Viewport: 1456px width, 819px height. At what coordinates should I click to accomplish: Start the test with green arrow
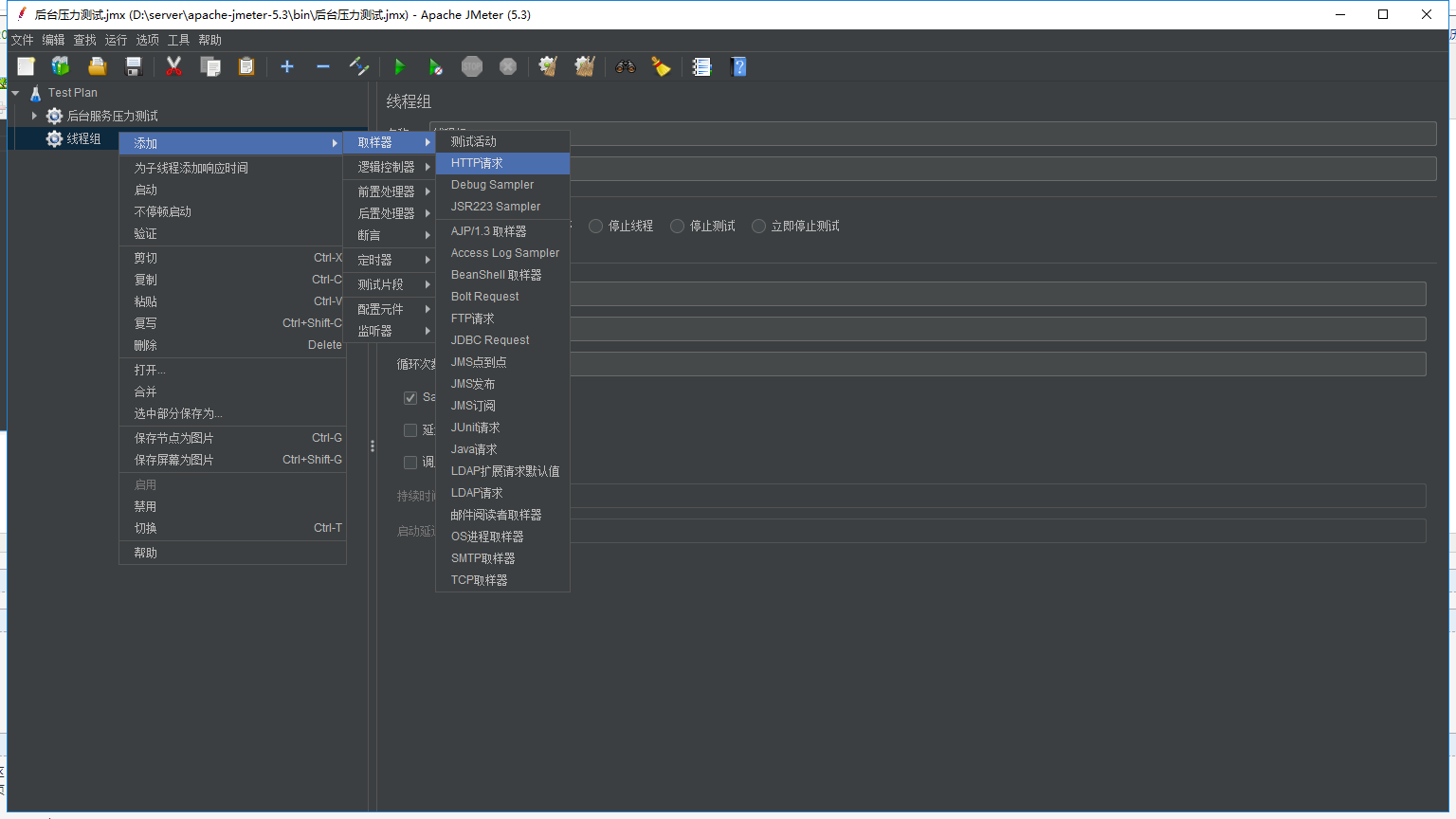(x=399, y=66)
